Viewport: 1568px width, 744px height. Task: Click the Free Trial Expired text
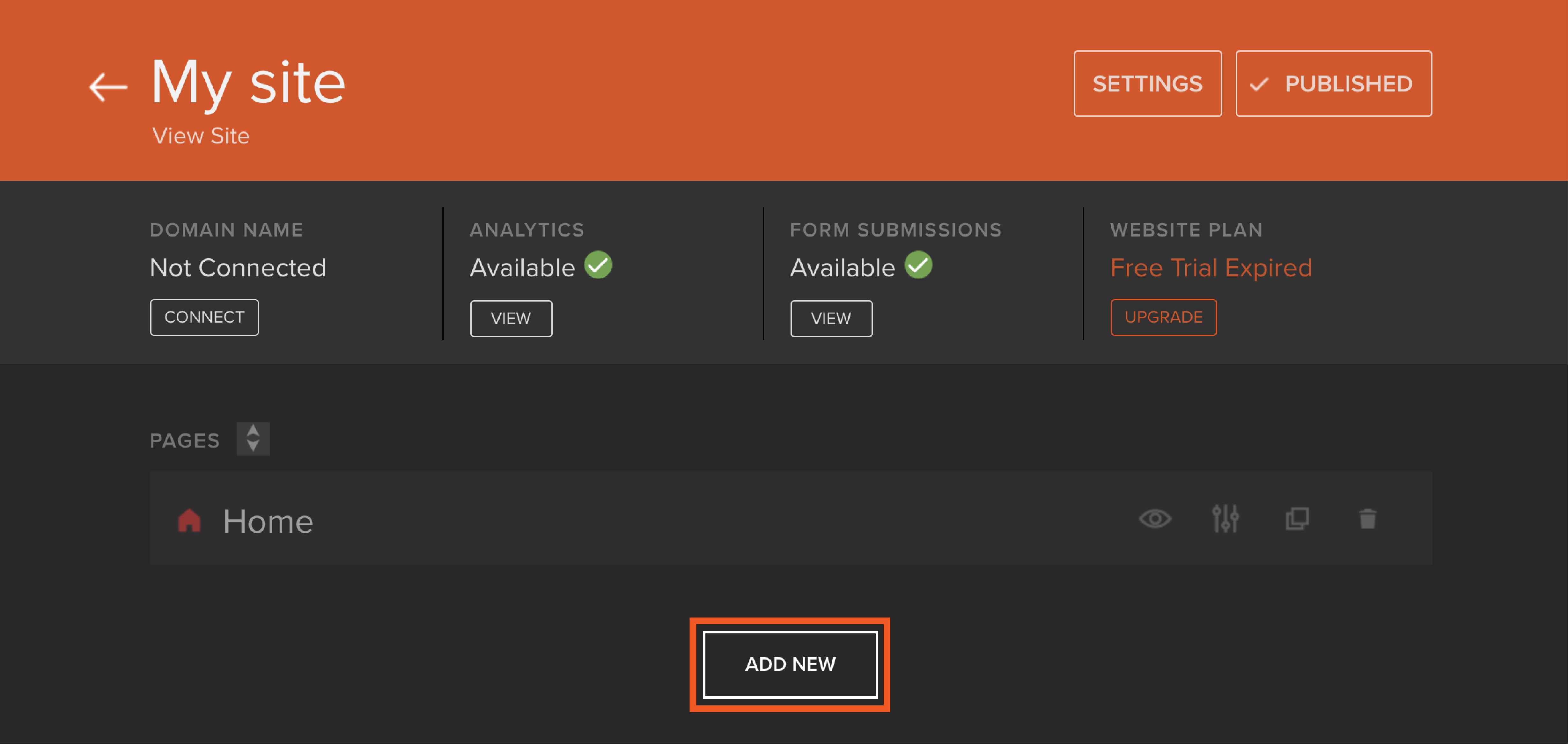pyautogui.click(x=1211, y=268)
